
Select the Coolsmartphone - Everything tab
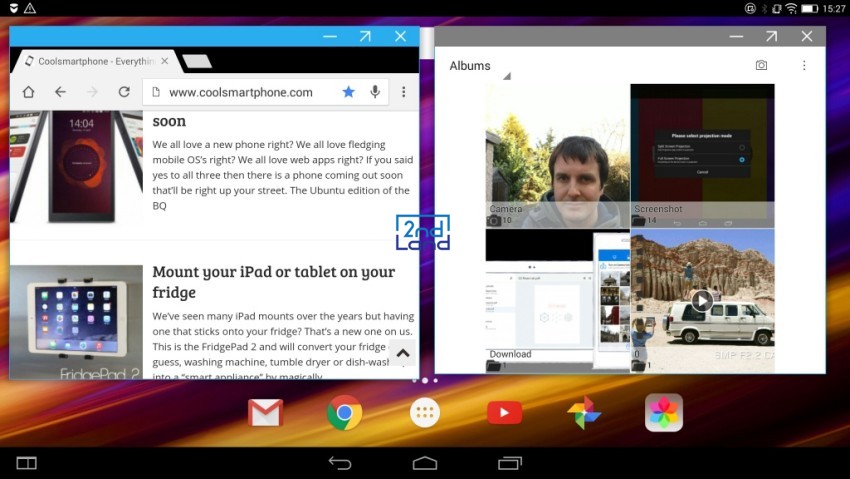[96, 61]
